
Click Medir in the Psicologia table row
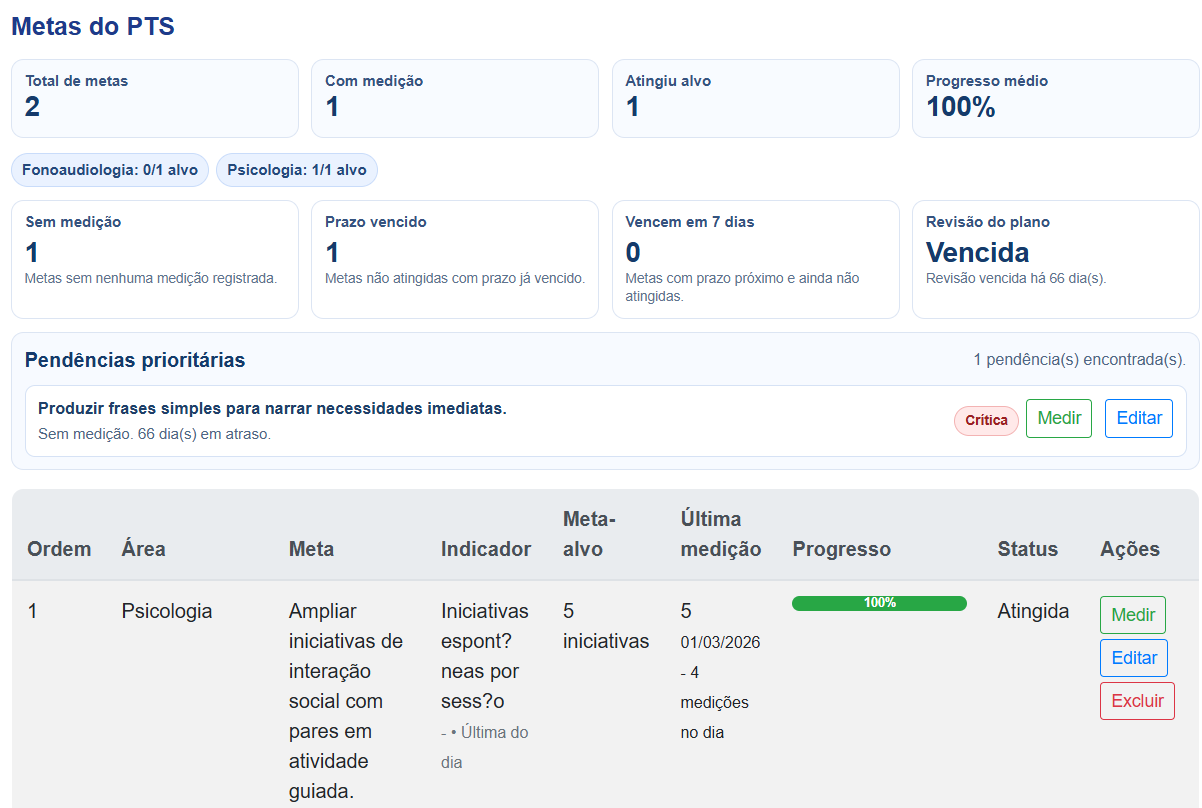coord(1133,615)
